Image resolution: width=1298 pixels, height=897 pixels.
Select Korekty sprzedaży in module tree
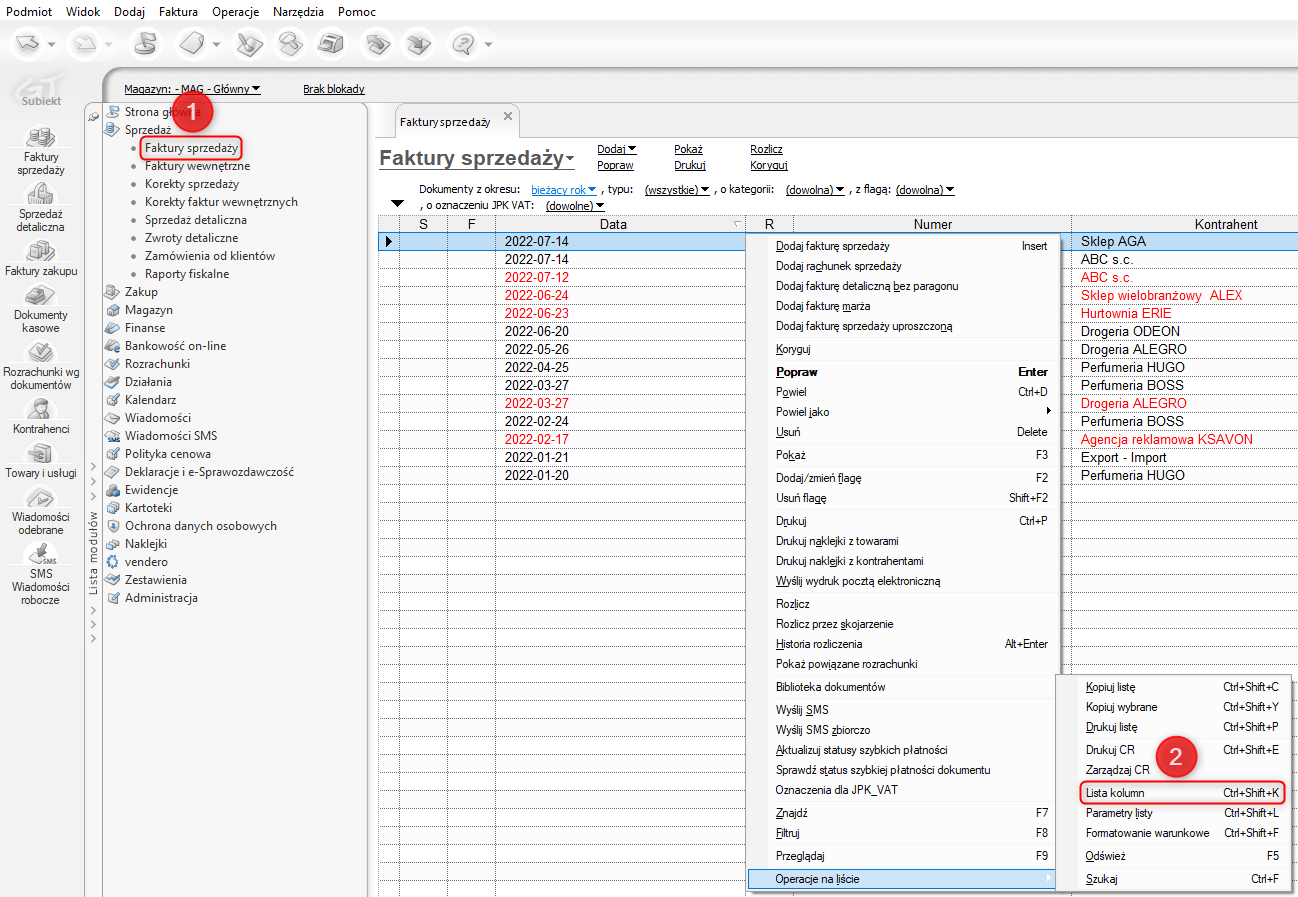191,184
